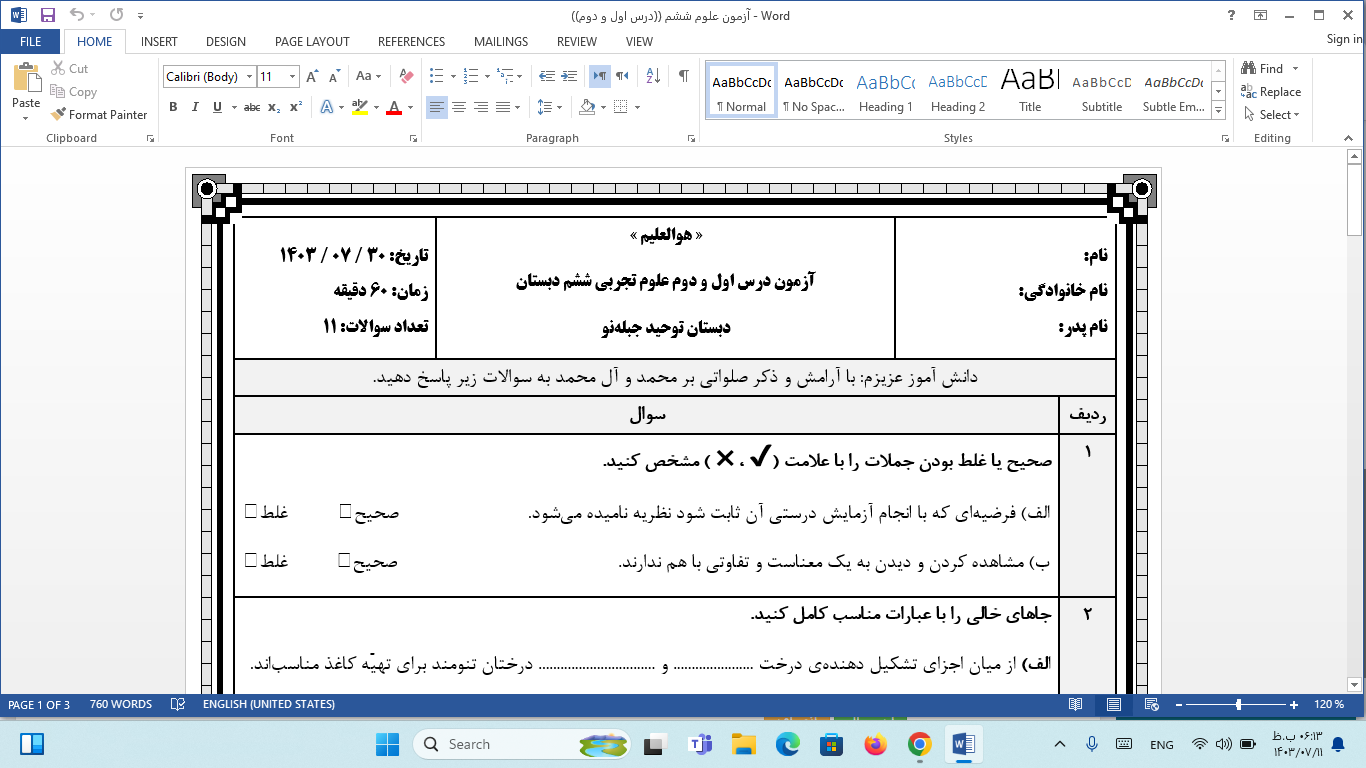Open the FILE tab

pyautogui.click(x=30, y=42)
